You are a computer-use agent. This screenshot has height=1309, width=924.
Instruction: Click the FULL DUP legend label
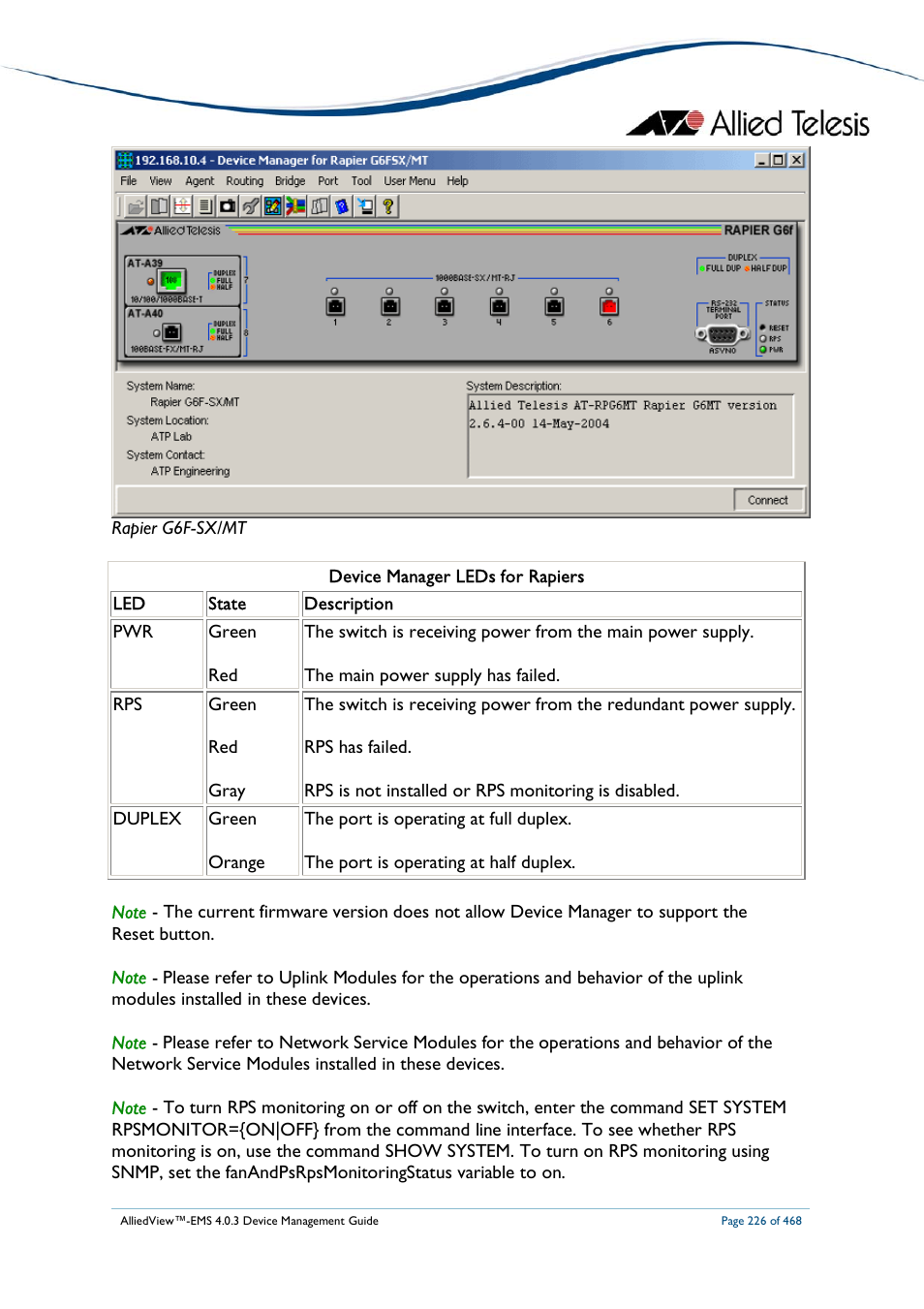[x=723, y=268]
